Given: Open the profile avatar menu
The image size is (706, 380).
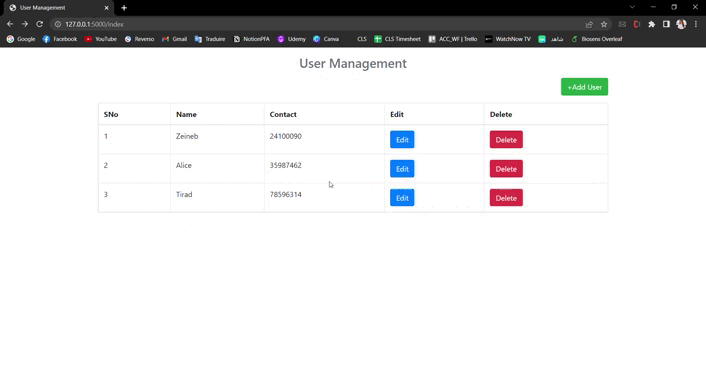Looking at the screenshot, I should 681,24.
